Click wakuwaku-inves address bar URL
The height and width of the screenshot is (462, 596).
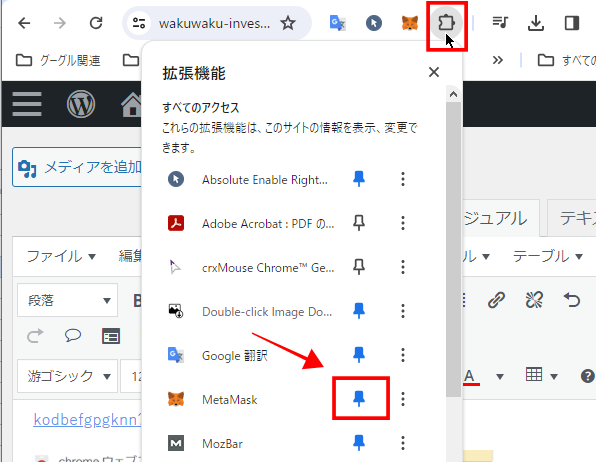[x=214, y=24]
